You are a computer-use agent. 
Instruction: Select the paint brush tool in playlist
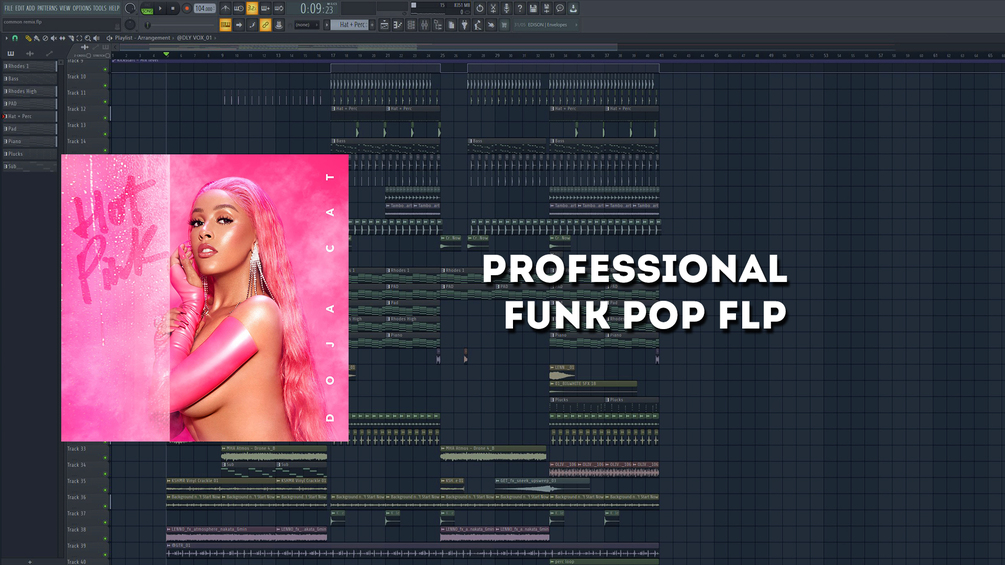pos(37,38)
